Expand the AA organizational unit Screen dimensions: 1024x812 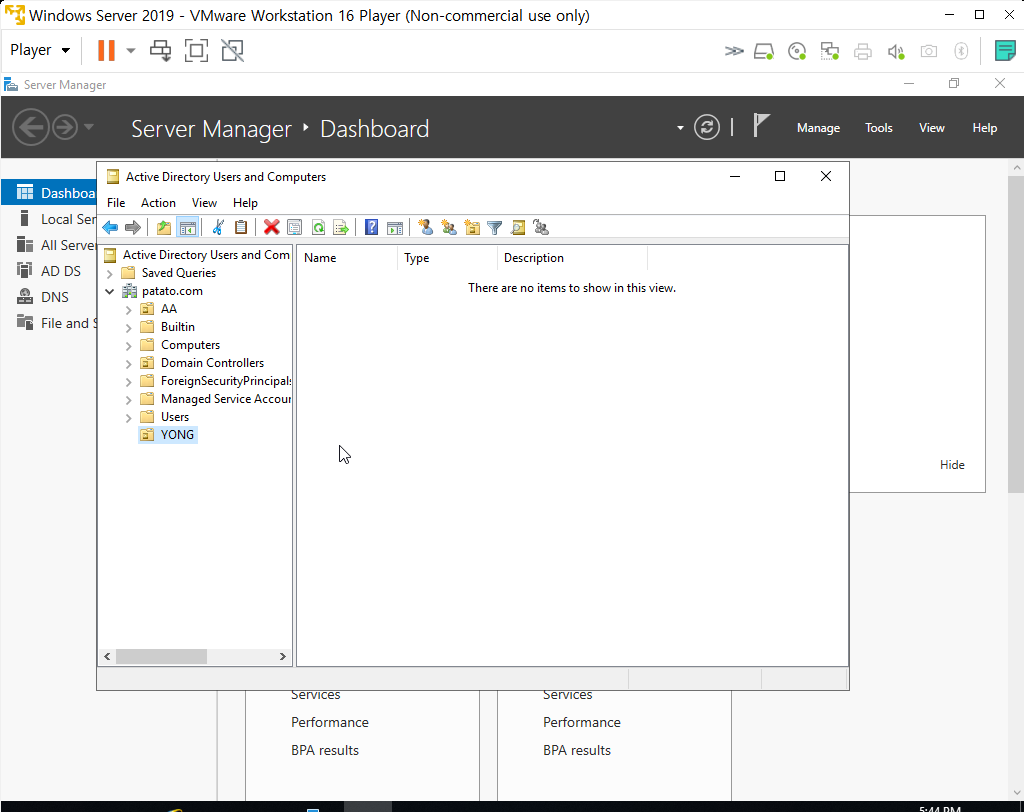pos(129,309)
